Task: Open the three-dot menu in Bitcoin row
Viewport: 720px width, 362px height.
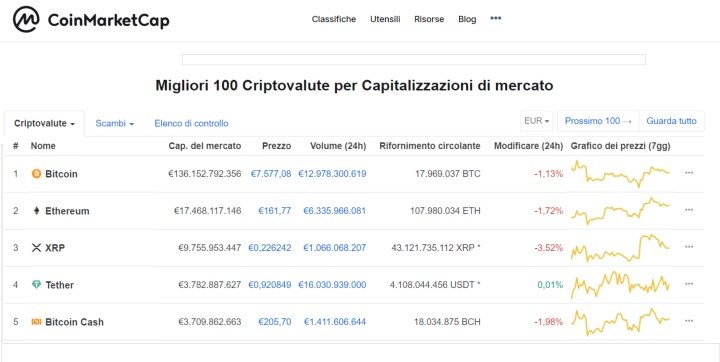Action: [x=689, y=173]
